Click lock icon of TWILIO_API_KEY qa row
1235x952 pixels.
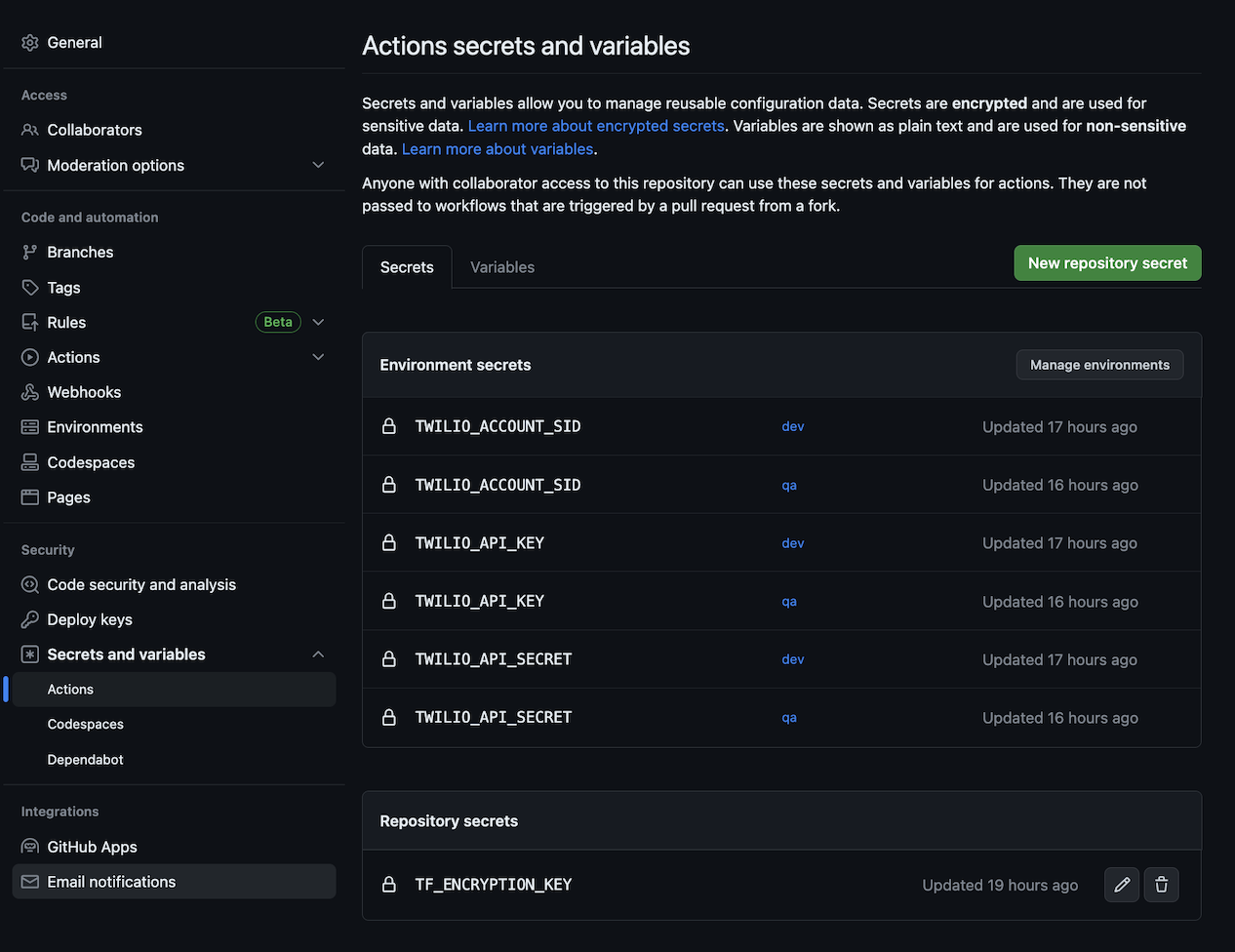[389, 601]
